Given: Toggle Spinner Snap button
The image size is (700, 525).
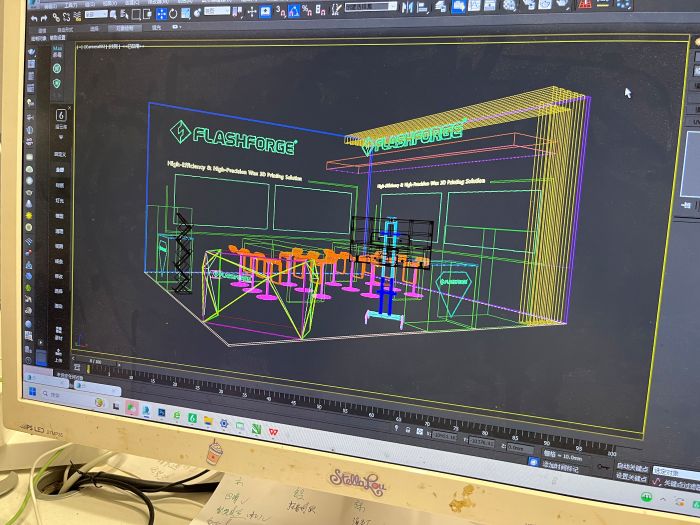Looking at the screenshot, I should coord(321,10).
